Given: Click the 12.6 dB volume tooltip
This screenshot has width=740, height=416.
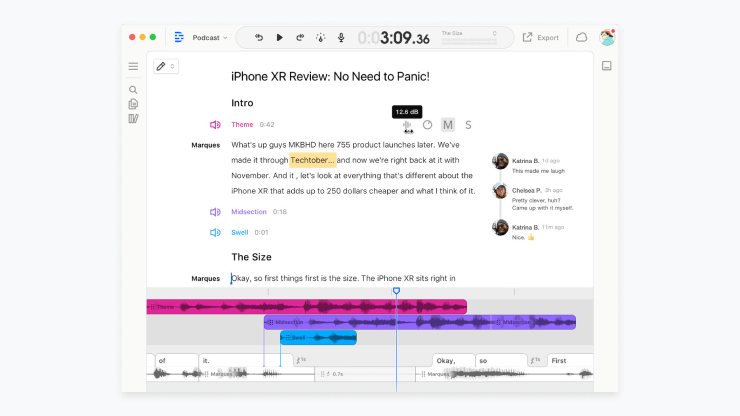Looking at the screenshot, I should point(407,112).
